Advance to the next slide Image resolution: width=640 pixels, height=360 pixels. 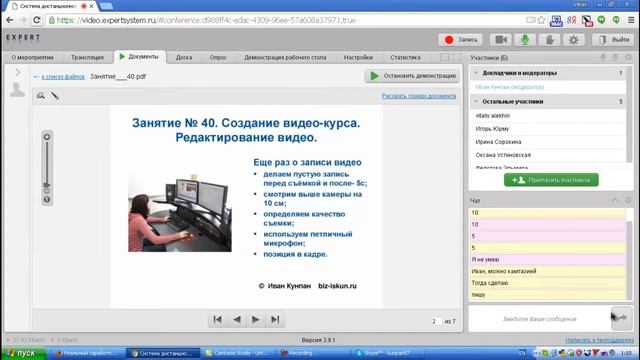pos(256,320)
